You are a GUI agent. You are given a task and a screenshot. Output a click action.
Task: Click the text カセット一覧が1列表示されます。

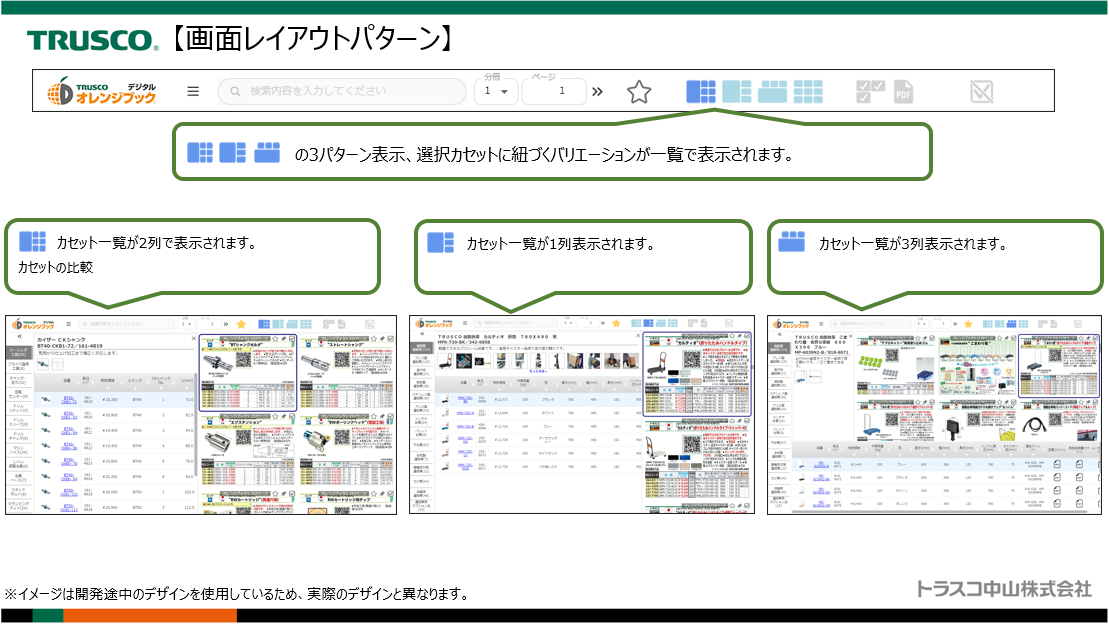[561, 244]
